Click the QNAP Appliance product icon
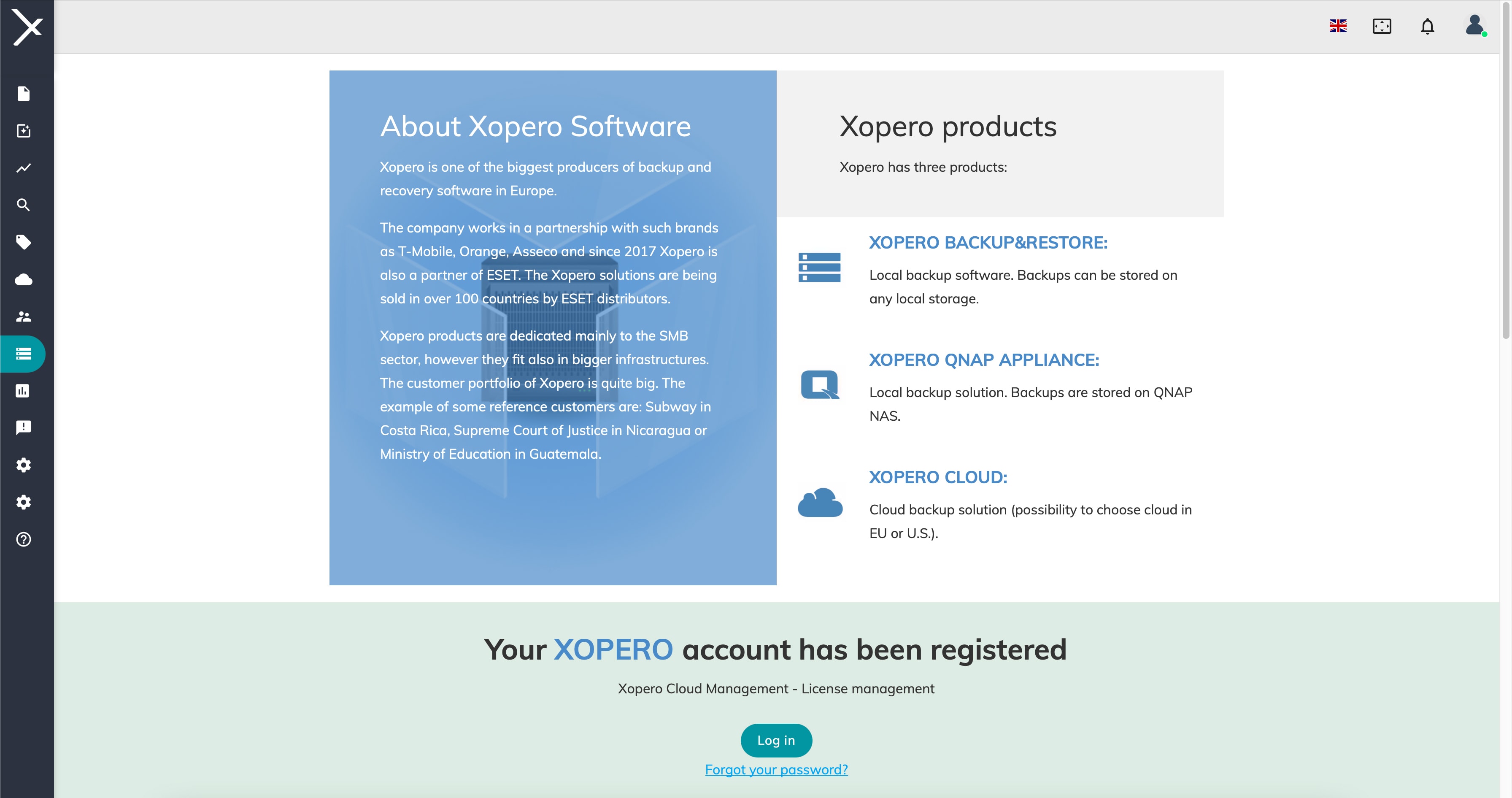 (x=819, y=385)
